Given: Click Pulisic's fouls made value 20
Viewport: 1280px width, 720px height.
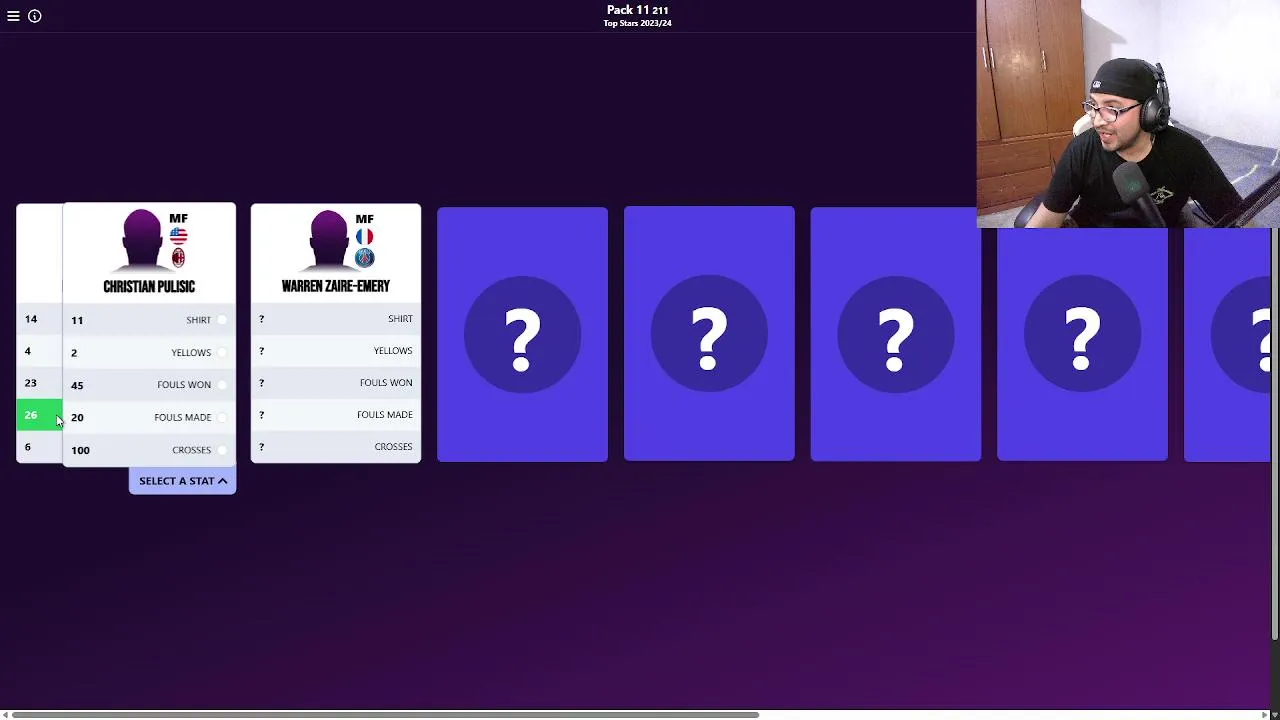Looking at the screenshot, I should pos(77,417).
